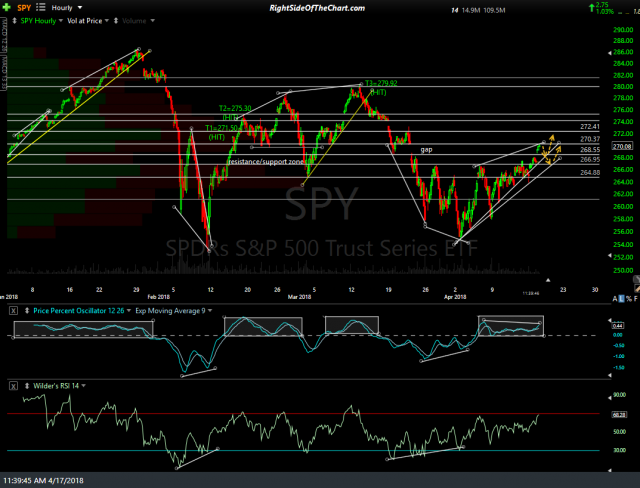Click the 11:39:45 AM 4/17/2018 timestamp
The image size is (640, 488).
(43, 481)
